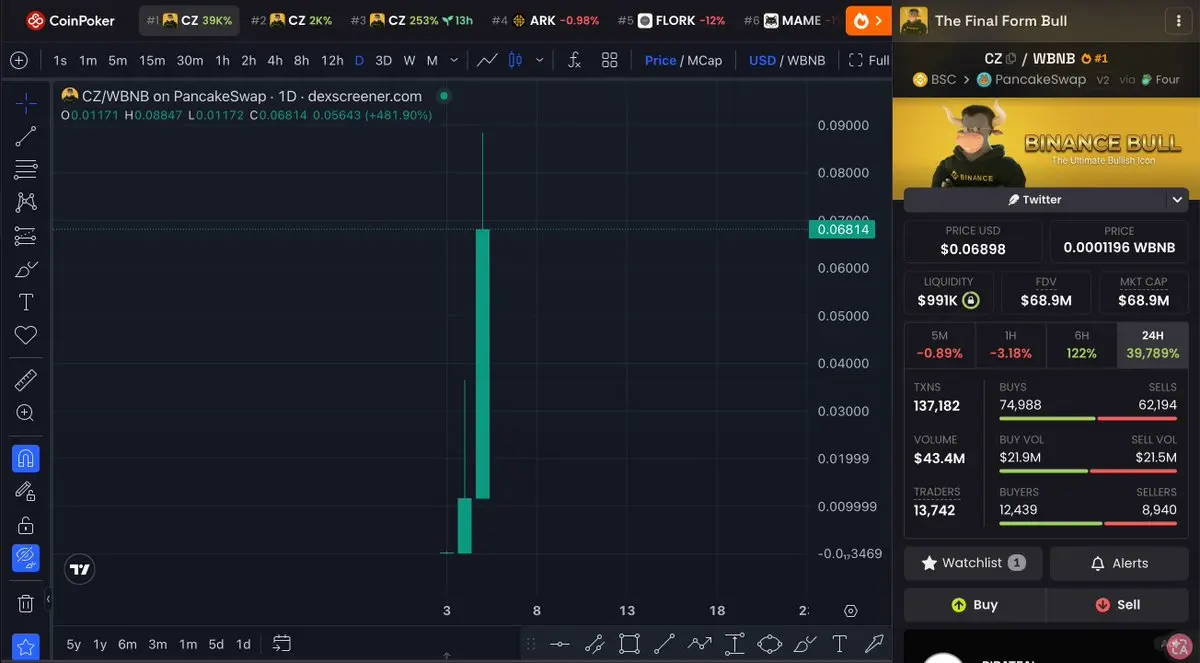Viewport: 1200px width, 663px height.
Task: Open the go to date calendar icon
Action: tap(281, 643)
